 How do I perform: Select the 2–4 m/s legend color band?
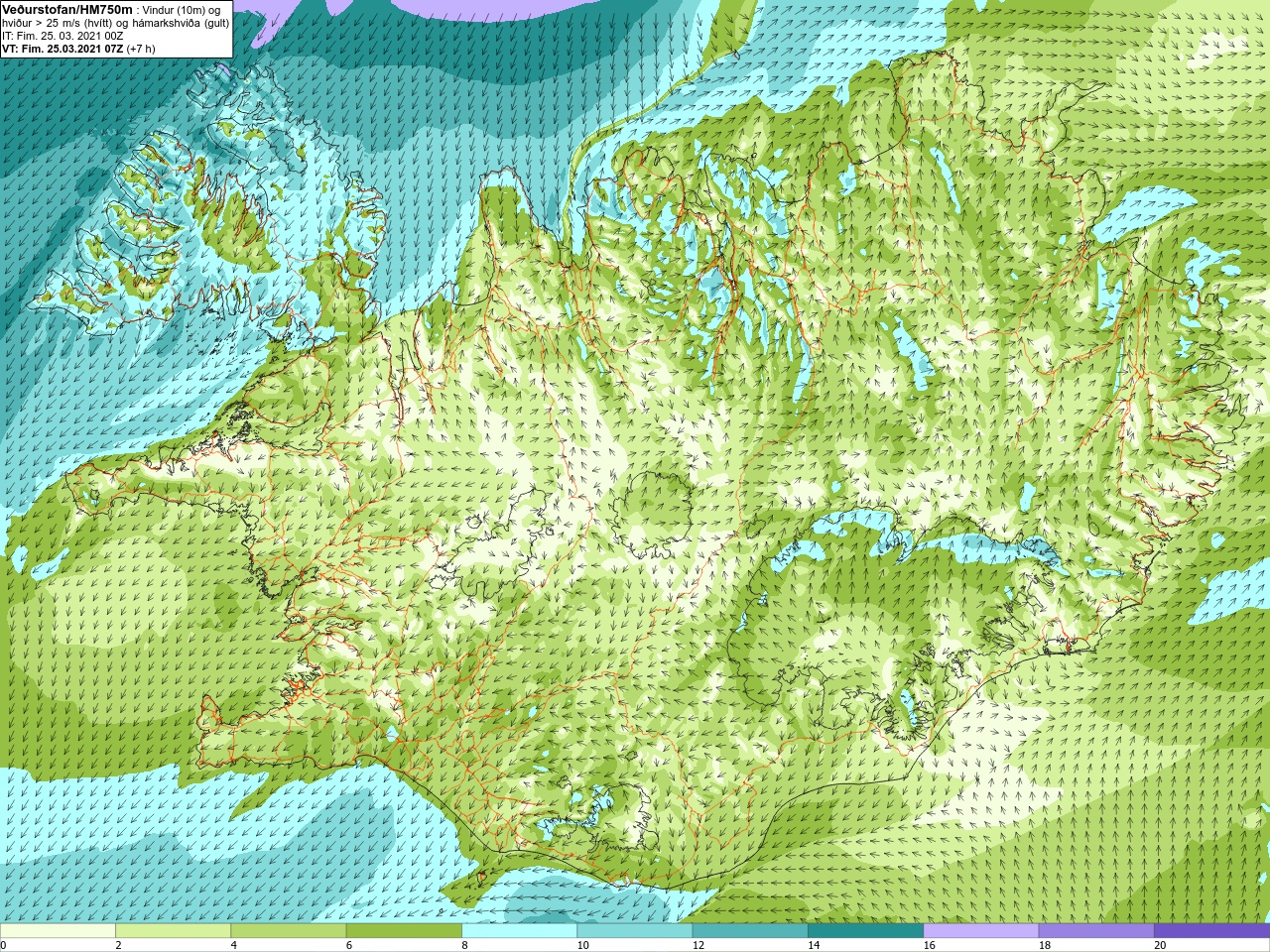[173, 931]
